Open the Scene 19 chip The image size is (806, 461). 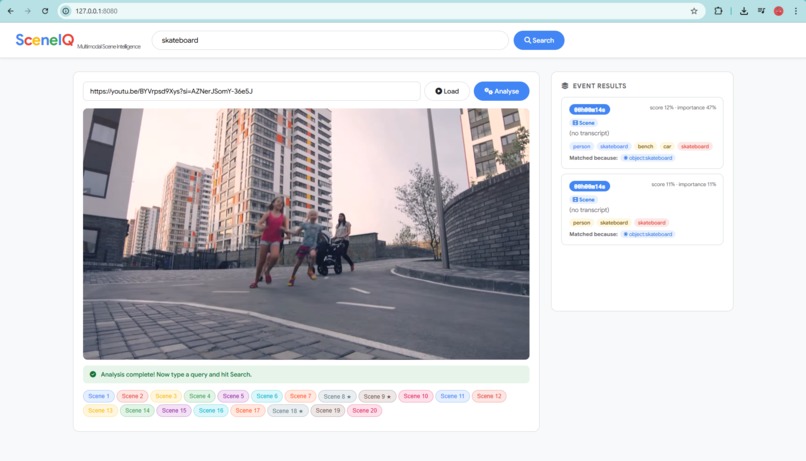coord(327,411)
